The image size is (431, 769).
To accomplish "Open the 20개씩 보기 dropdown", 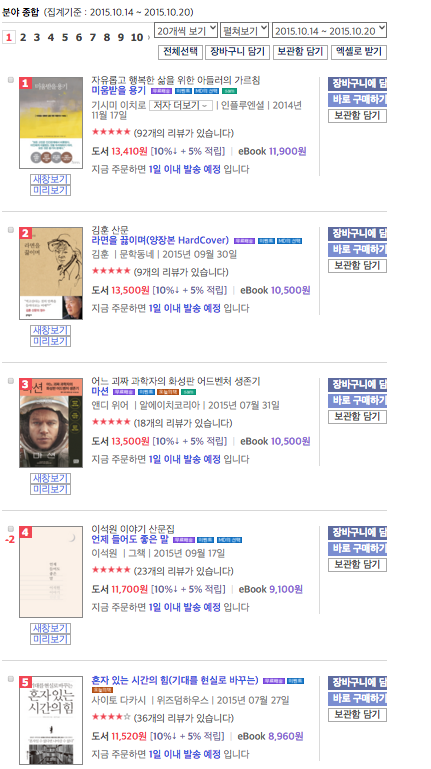I will [x=186, y=30].
